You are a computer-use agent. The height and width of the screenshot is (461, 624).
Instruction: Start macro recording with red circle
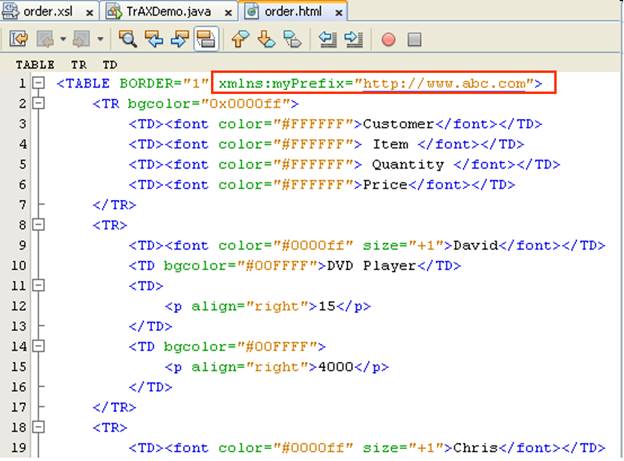coord(388,39)
